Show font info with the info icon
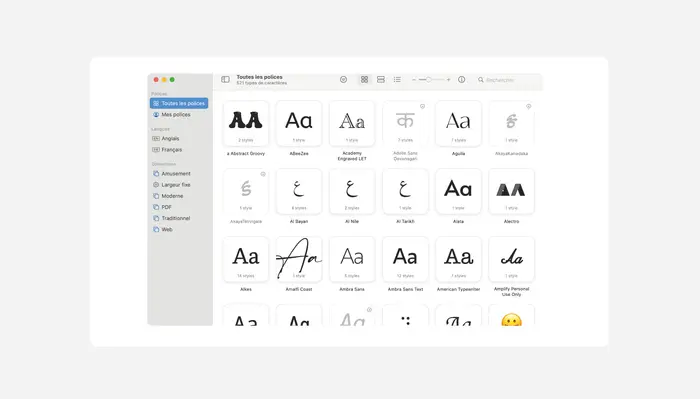Viewport: 700px width, 399px height. (x=462, y=79)
